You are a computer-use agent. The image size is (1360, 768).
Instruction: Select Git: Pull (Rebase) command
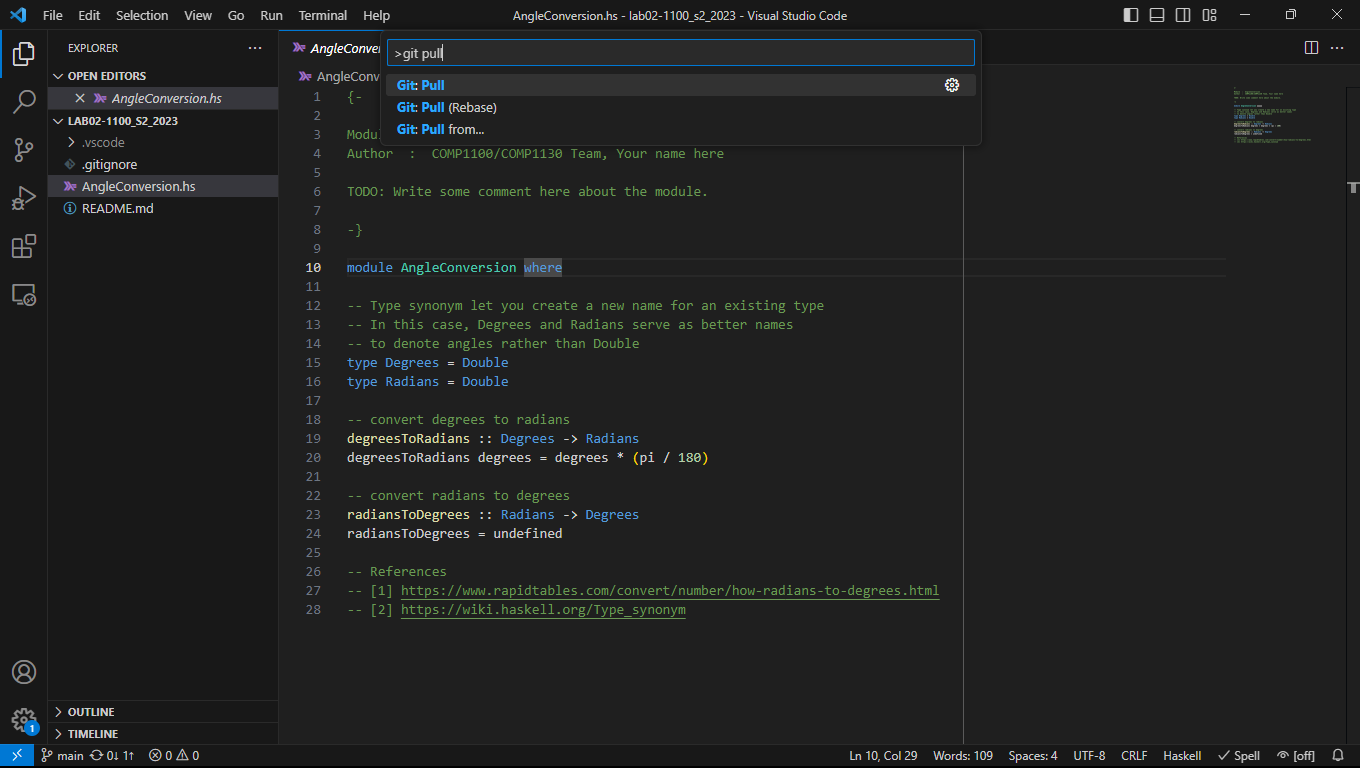681,107
